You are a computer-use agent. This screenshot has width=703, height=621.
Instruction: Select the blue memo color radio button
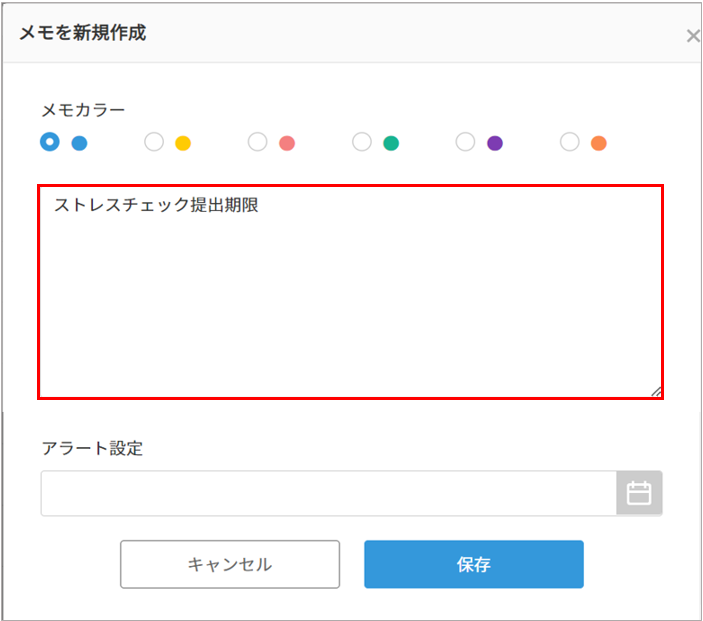50,142
